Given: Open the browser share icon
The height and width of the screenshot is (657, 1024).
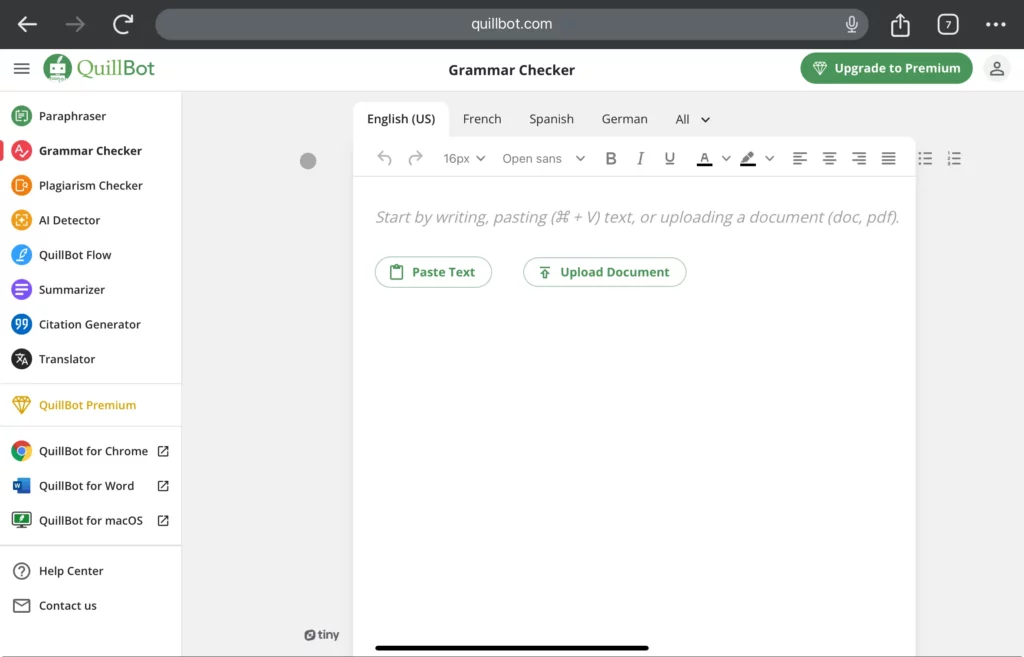Looking at the screenshot, I should pyautogui.click(x=900, y=25).
